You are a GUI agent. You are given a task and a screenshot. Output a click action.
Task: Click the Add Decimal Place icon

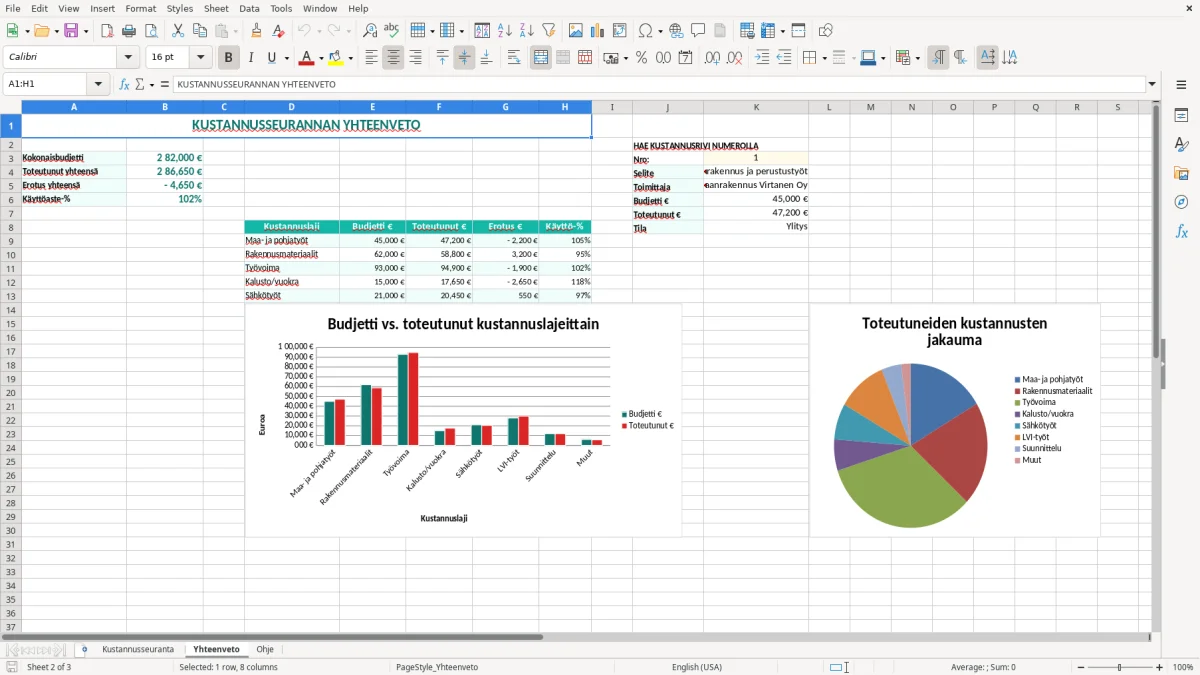(712, 58)
